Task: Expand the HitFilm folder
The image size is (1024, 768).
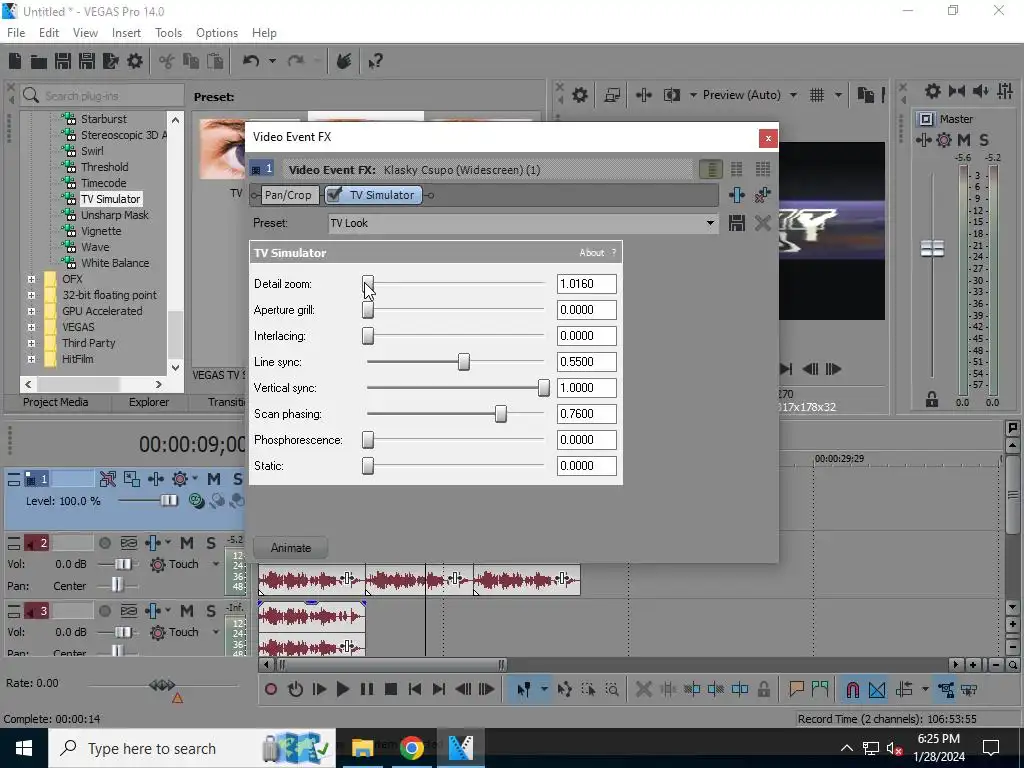Action: click(x=31, y=359)
